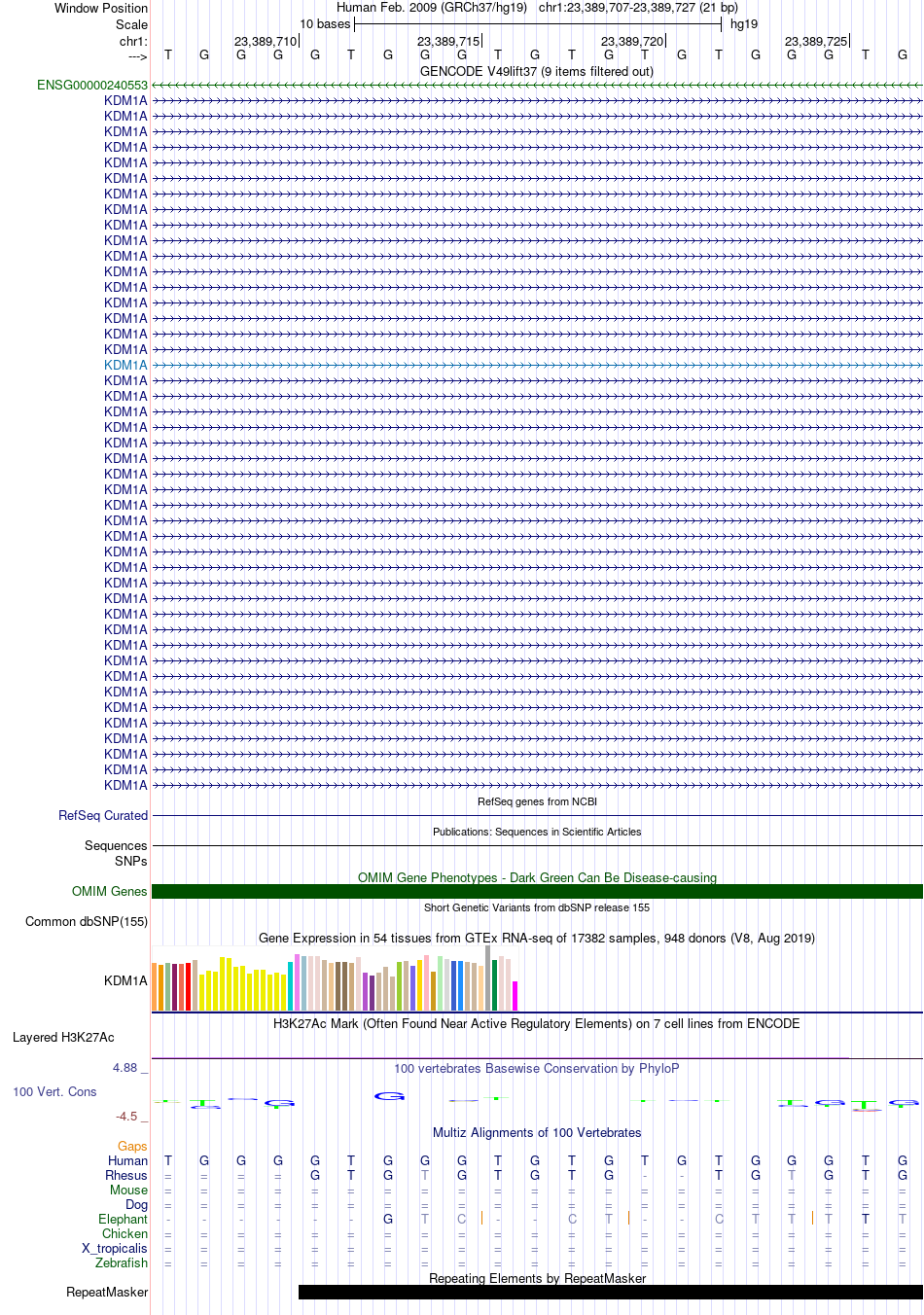Click the Elephant species label
The image size is (924, 1315).
[124, 1220]
